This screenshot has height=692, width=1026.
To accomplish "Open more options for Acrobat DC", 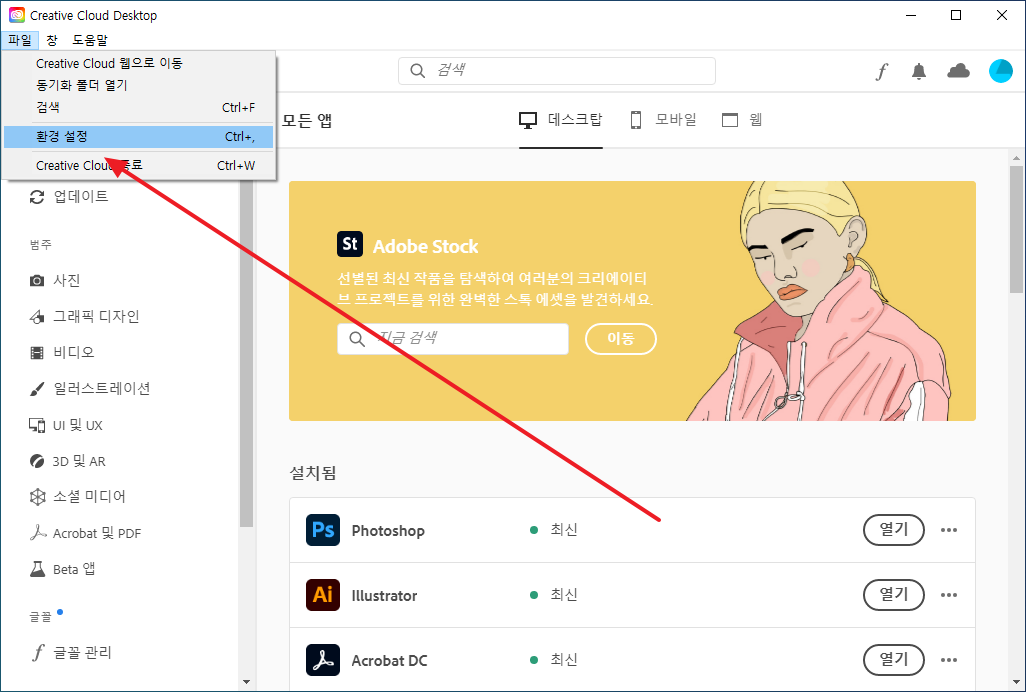I will coord(949,660).
